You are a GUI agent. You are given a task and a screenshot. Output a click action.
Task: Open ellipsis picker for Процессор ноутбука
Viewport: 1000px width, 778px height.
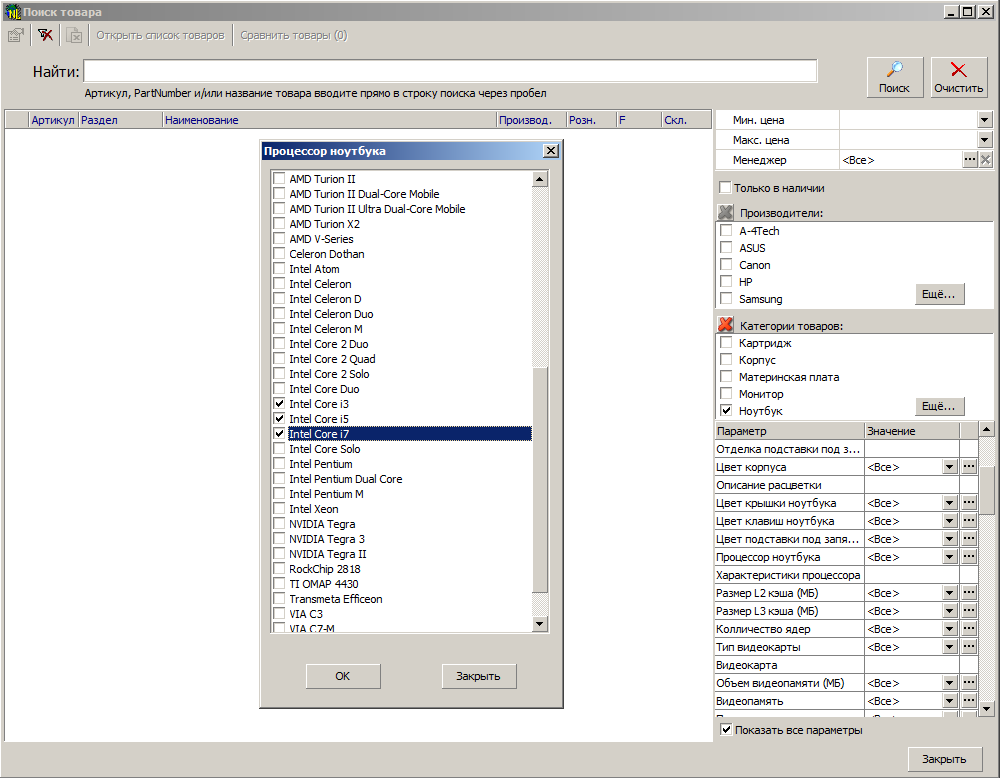(969, 557)
